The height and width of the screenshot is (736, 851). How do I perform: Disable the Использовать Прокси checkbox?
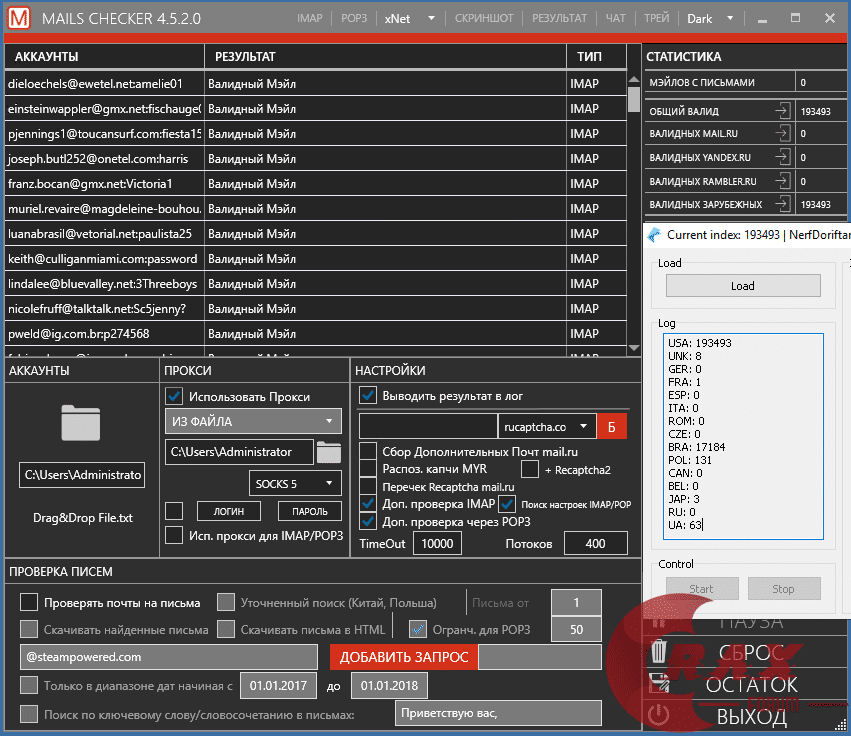point(175,395)
